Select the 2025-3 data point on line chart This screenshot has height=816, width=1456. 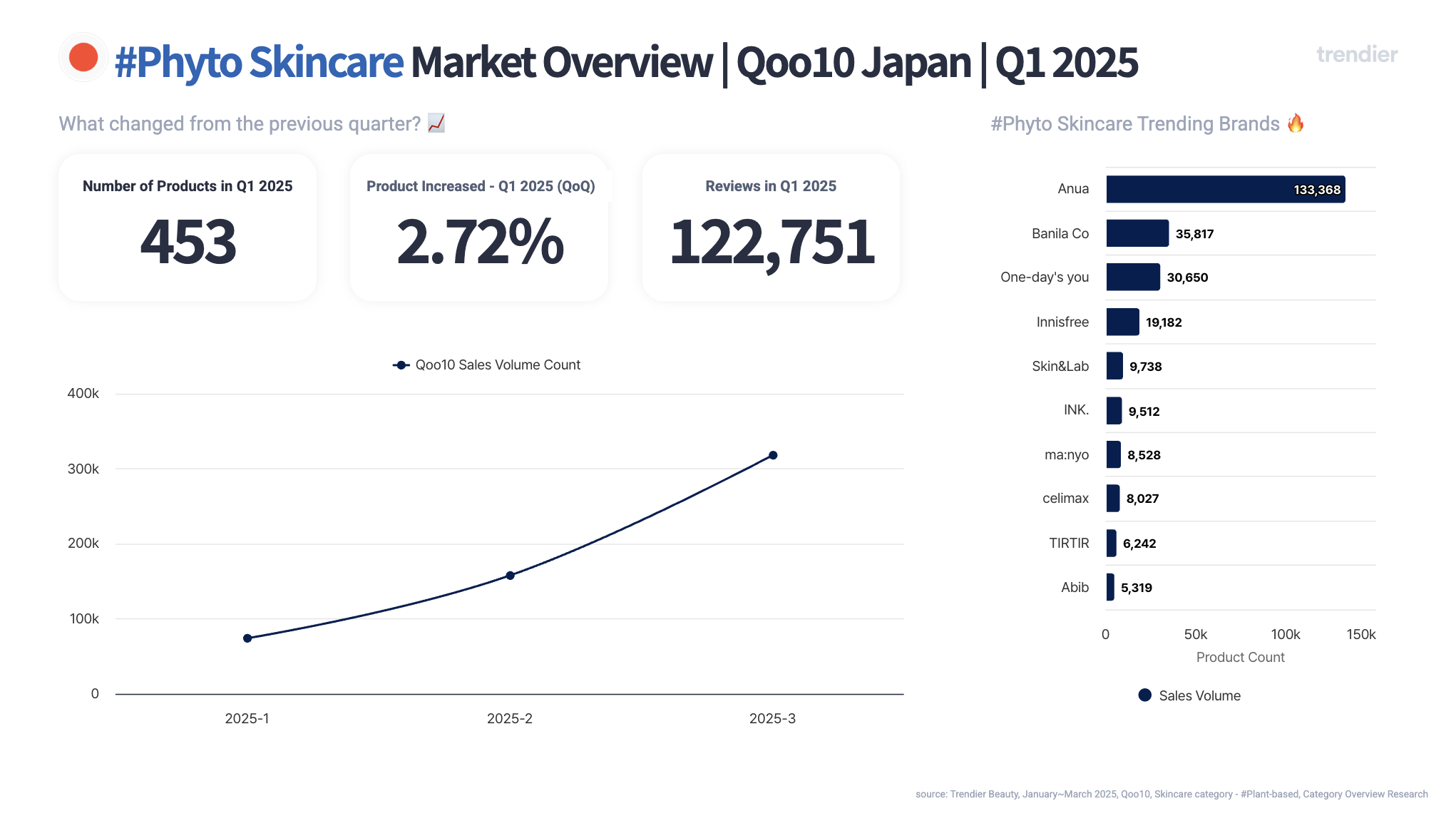(x=773, y=455)
